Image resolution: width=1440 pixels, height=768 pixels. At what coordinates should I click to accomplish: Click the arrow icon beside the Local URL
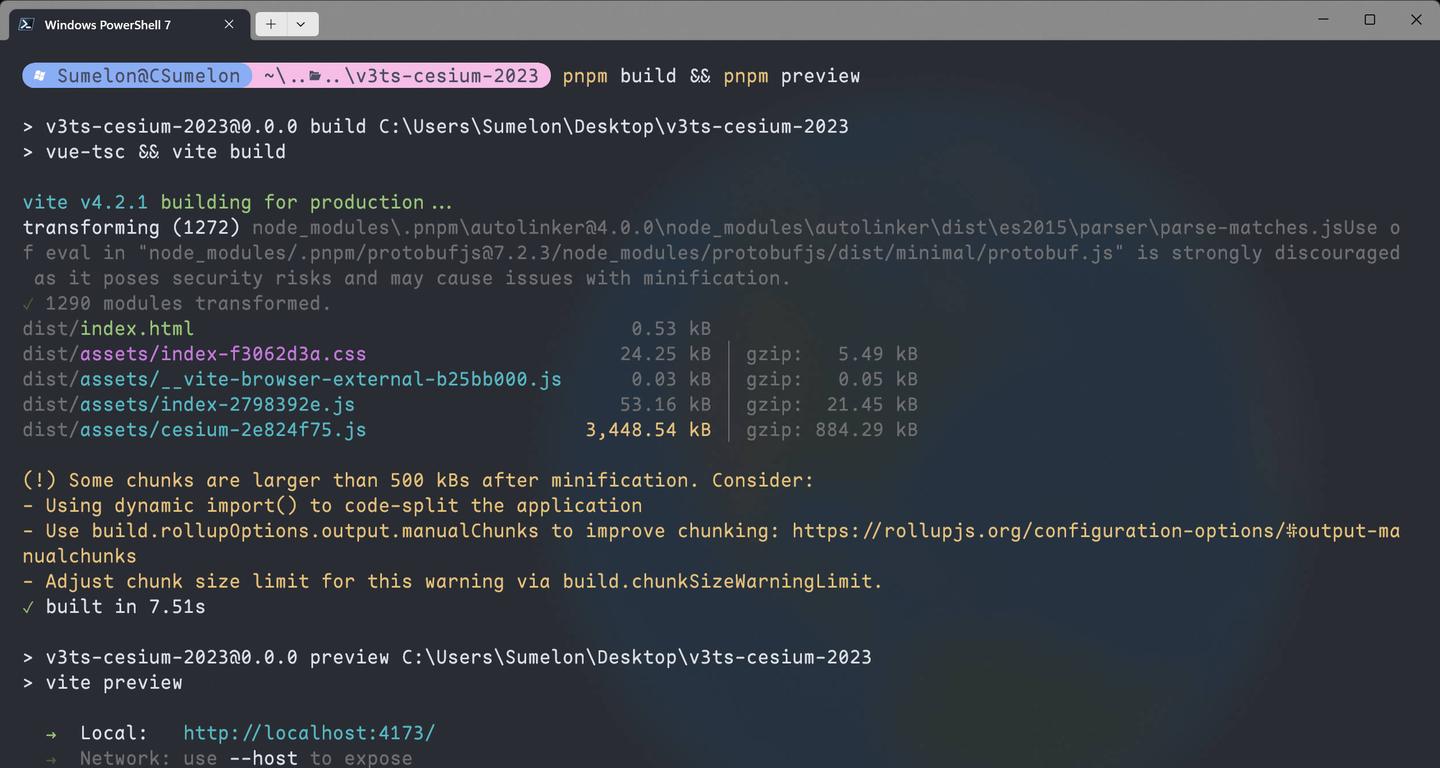pos(50,733)
